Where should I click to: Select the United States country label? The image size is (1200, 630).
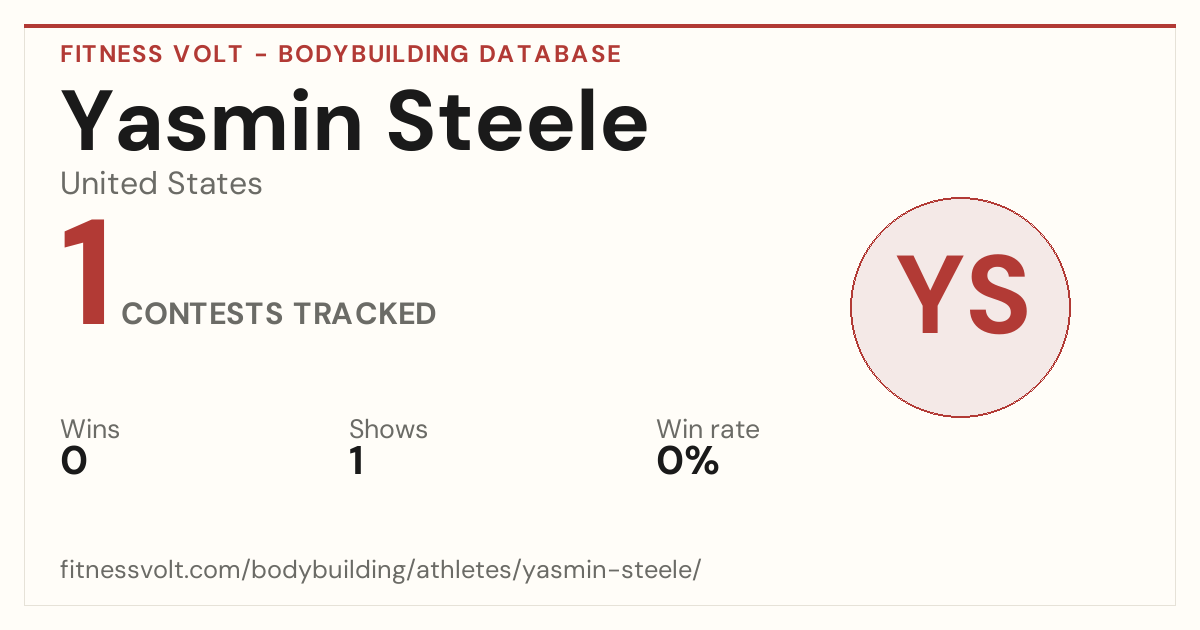(x=162, y=184)
